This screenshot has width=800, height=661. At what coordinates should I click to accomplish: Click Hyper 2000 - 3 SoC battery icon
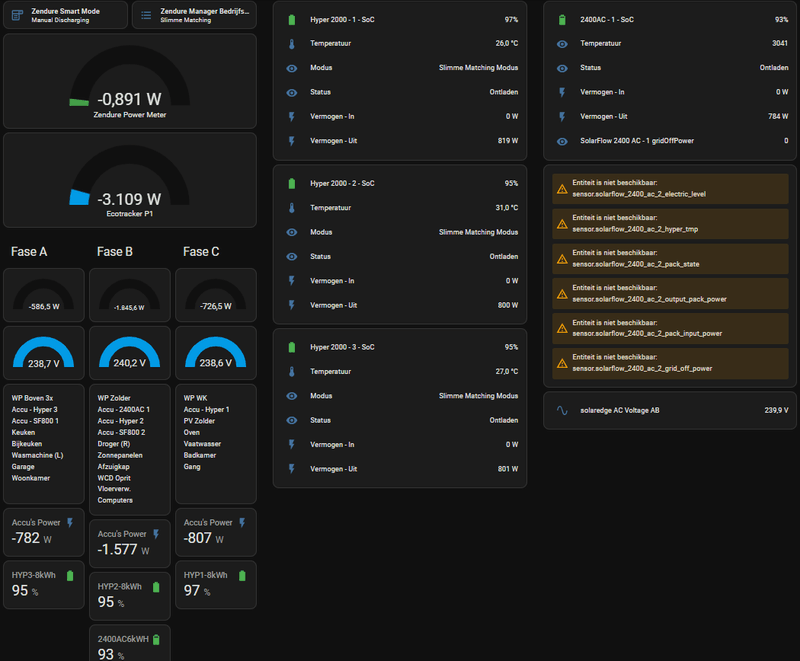tap(292, 347)
